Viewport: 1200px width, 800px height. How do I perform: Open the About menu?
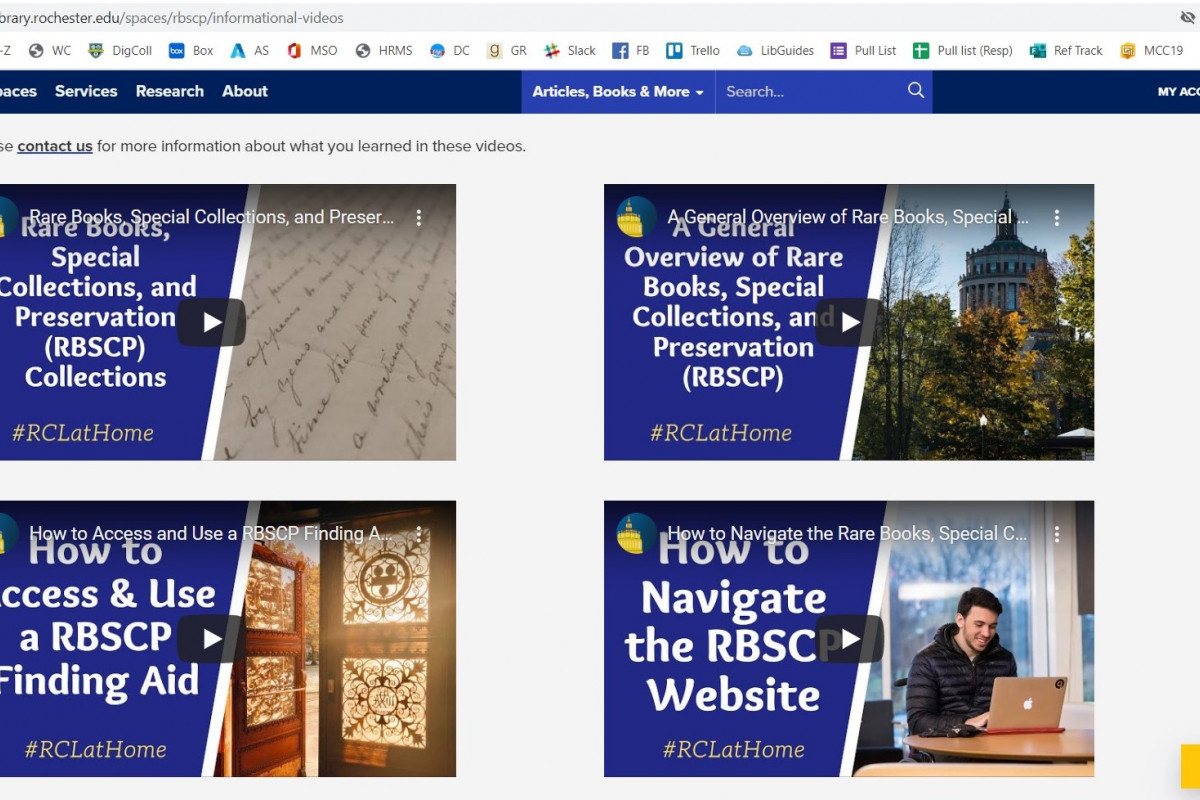pyautogui.click(x=245, y=91)
